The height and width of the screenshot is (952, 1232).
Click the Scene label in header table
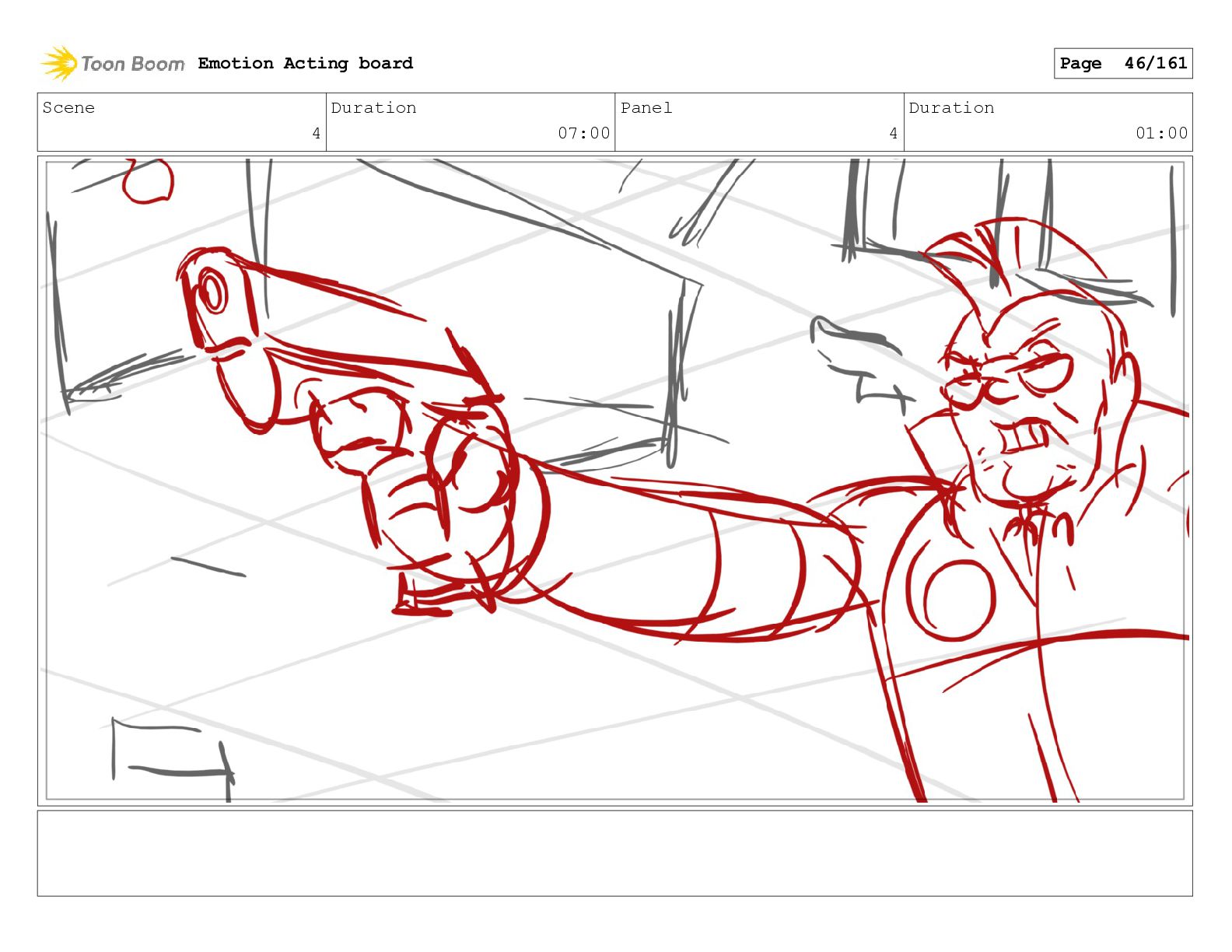[x=68, y=107]
